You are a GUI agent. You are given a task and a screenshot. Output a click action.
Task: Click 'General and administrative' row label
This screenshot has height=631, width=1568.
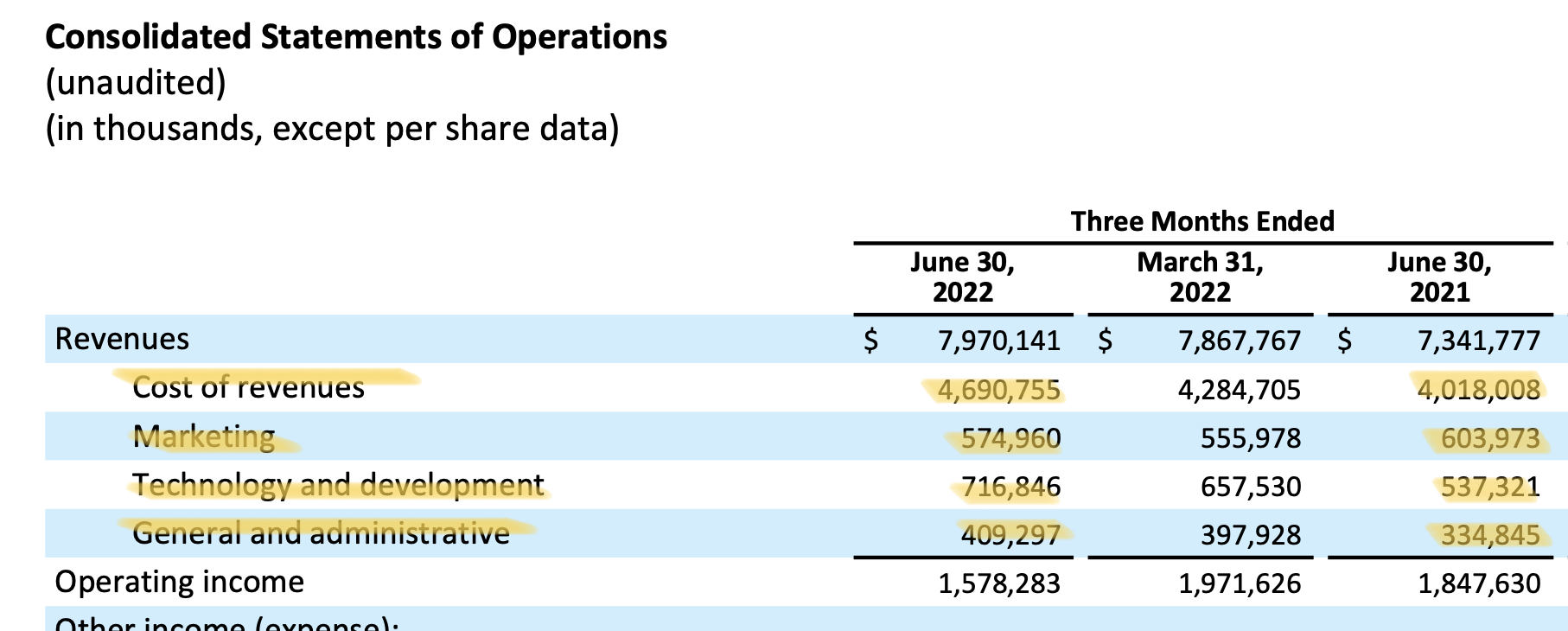pos(322,533)
